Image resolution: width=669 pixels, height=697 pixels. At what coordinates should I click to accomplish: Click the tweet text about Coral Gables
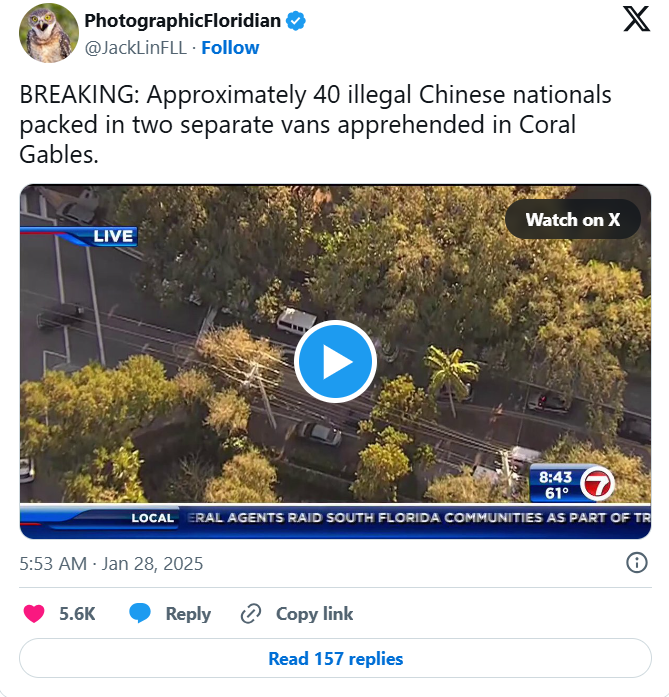[x=316, y=124]
